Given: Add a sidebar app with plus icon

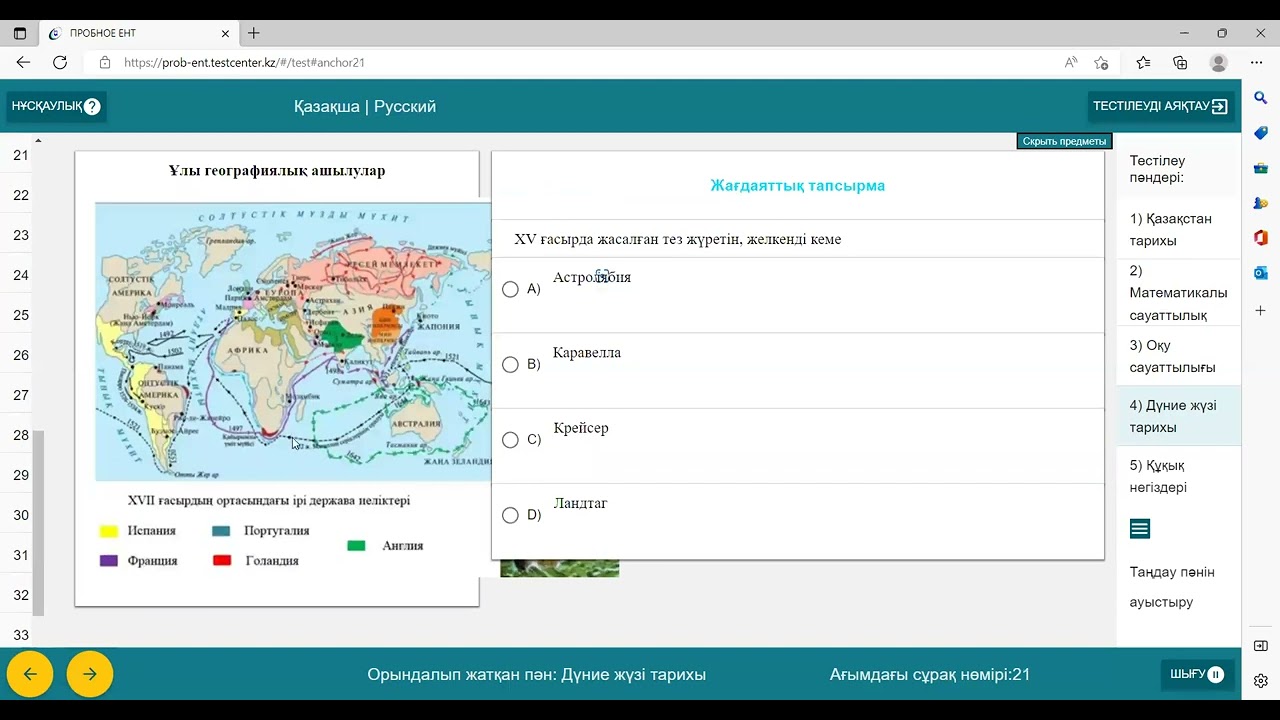Looking at the screenshot, I should coord(1260,311).
